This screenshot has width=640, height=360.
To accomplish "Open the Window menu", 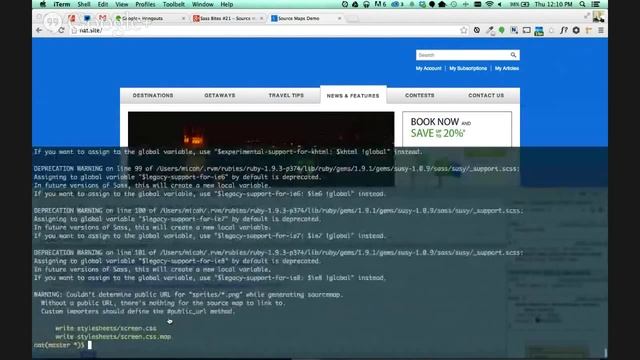I will click(202, 4).
